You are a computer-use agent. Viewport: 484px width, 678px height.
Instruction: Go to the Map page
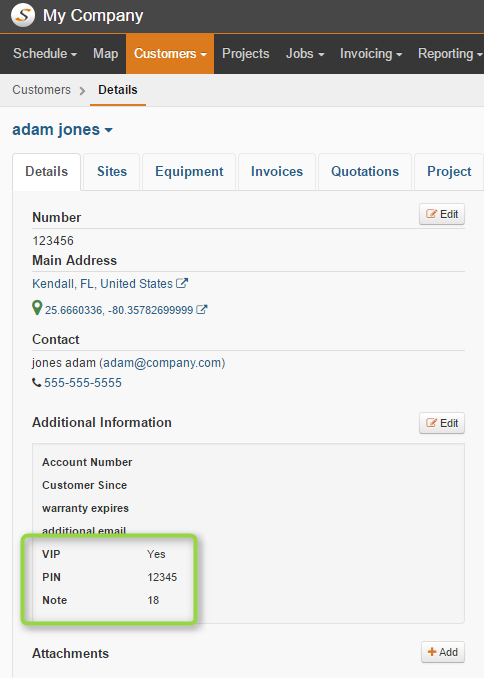[x=106, y=54]
